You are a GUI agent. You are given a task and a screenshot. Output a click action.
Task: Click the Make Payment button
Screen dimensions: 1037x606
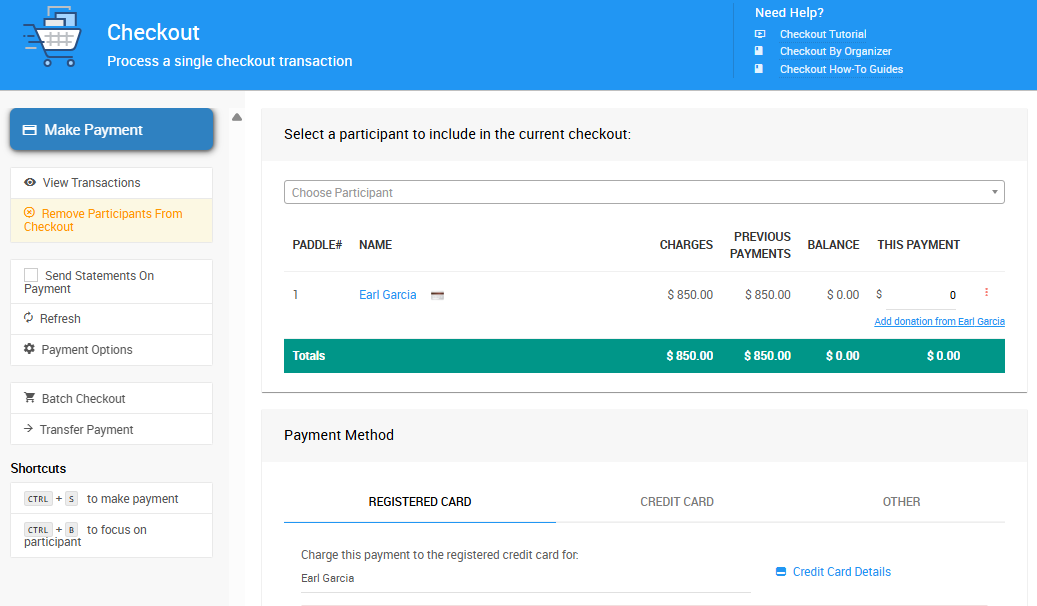[111, 128]
